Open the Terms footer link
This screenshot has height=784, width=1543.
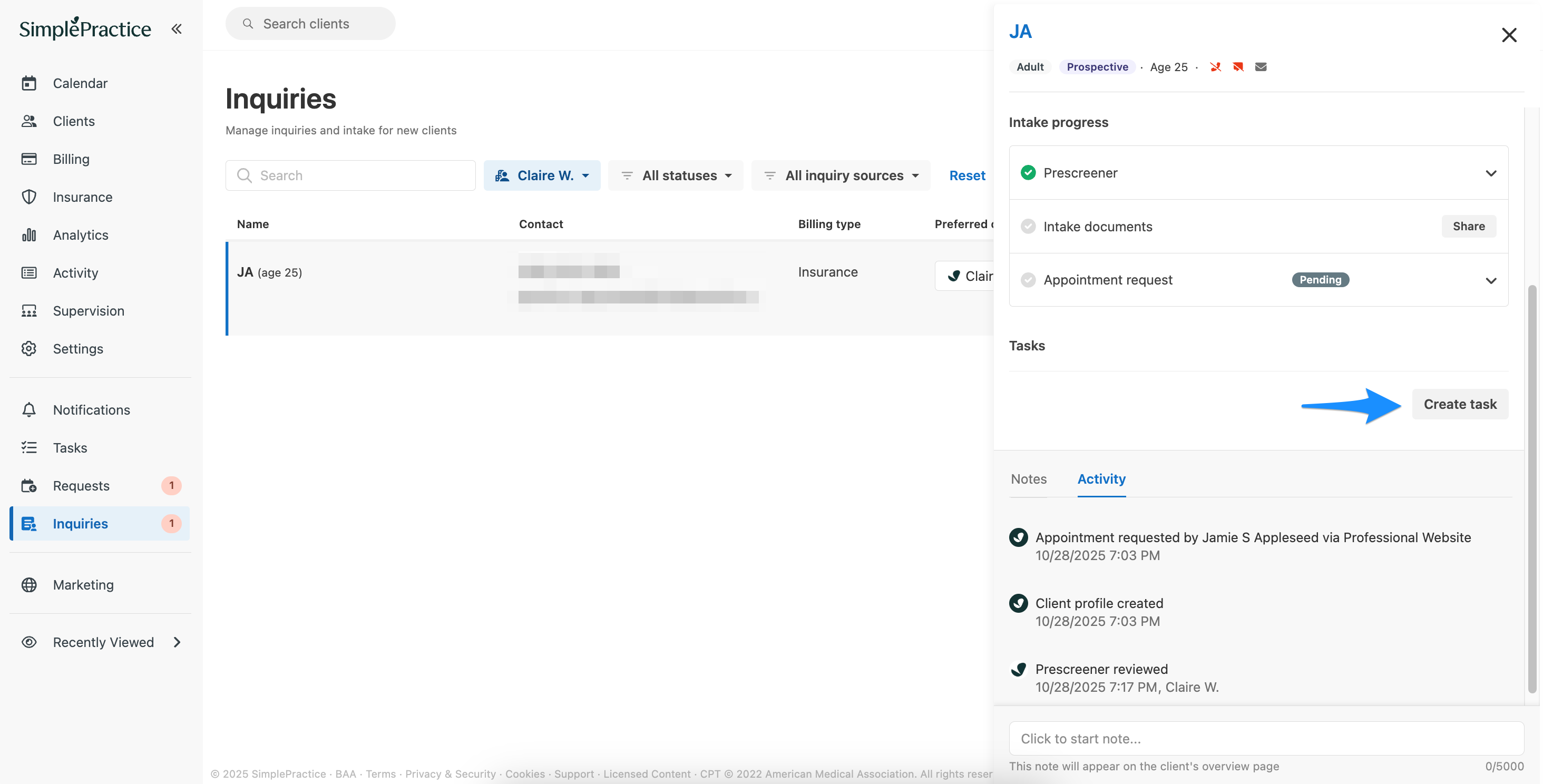(x=380, y=774)
